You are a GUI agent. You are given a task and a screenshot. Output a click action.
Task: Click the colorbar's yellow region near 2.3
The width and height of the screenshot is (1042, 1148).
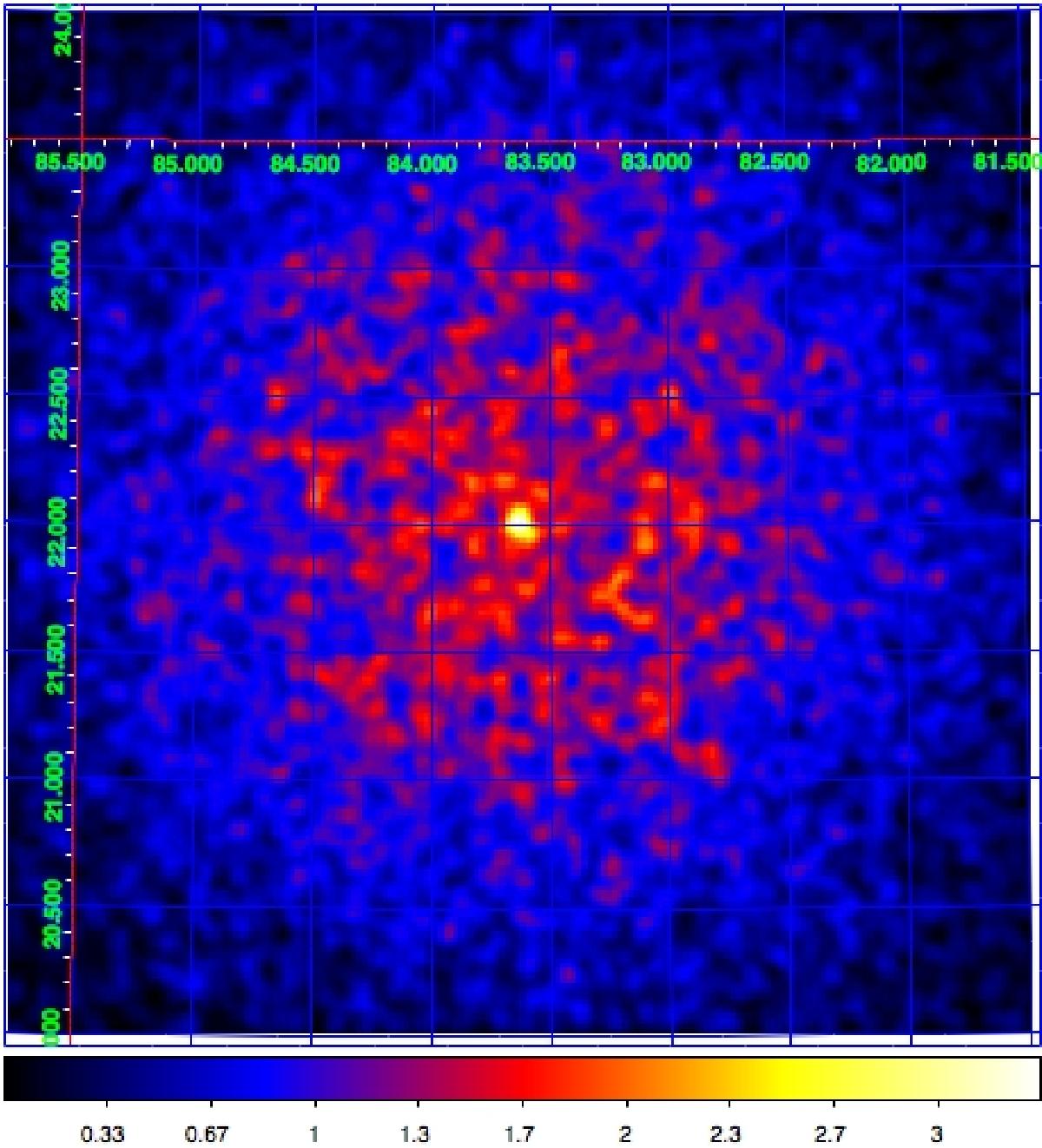[727, 1079]
